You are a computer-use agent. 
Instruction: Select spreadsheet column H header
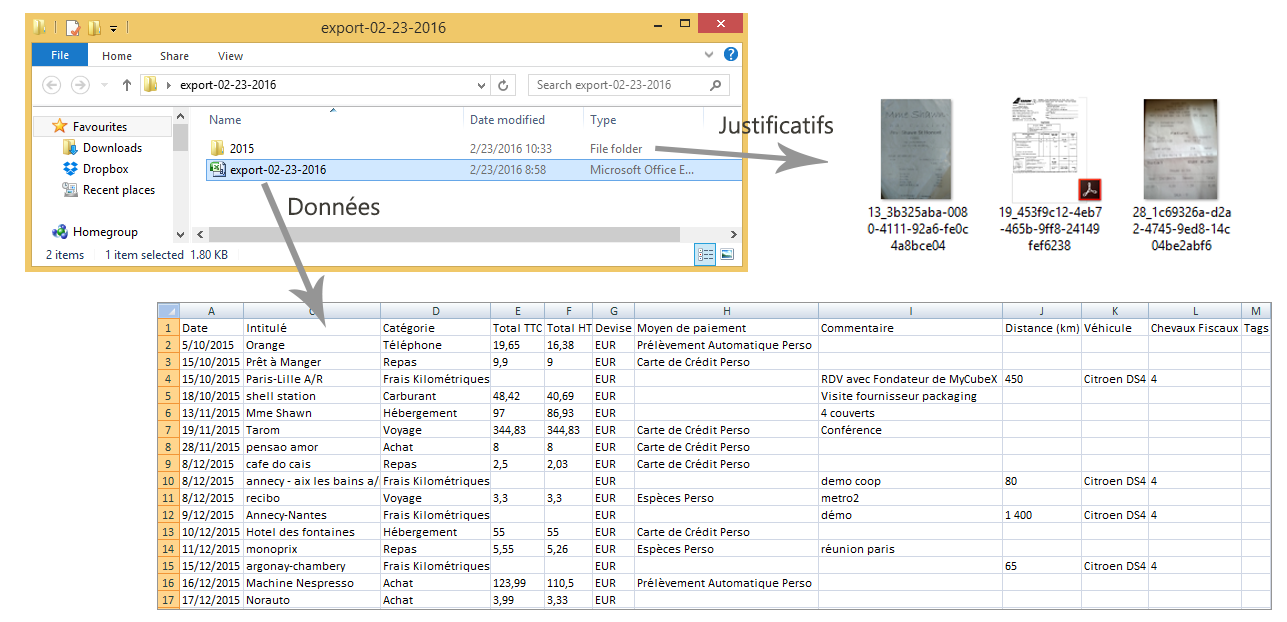coord(726,311)
